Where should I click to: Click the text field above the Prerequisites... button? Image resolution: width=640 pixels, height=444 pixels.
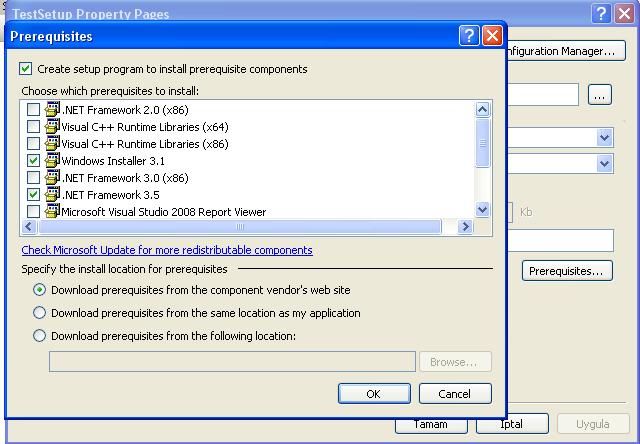560,240
